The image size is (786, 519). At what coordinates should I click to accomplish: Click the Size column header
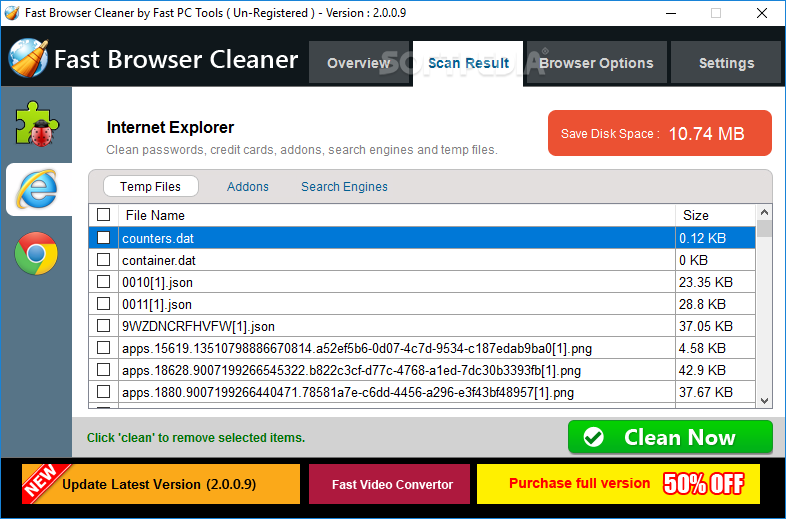coord(715,215)
